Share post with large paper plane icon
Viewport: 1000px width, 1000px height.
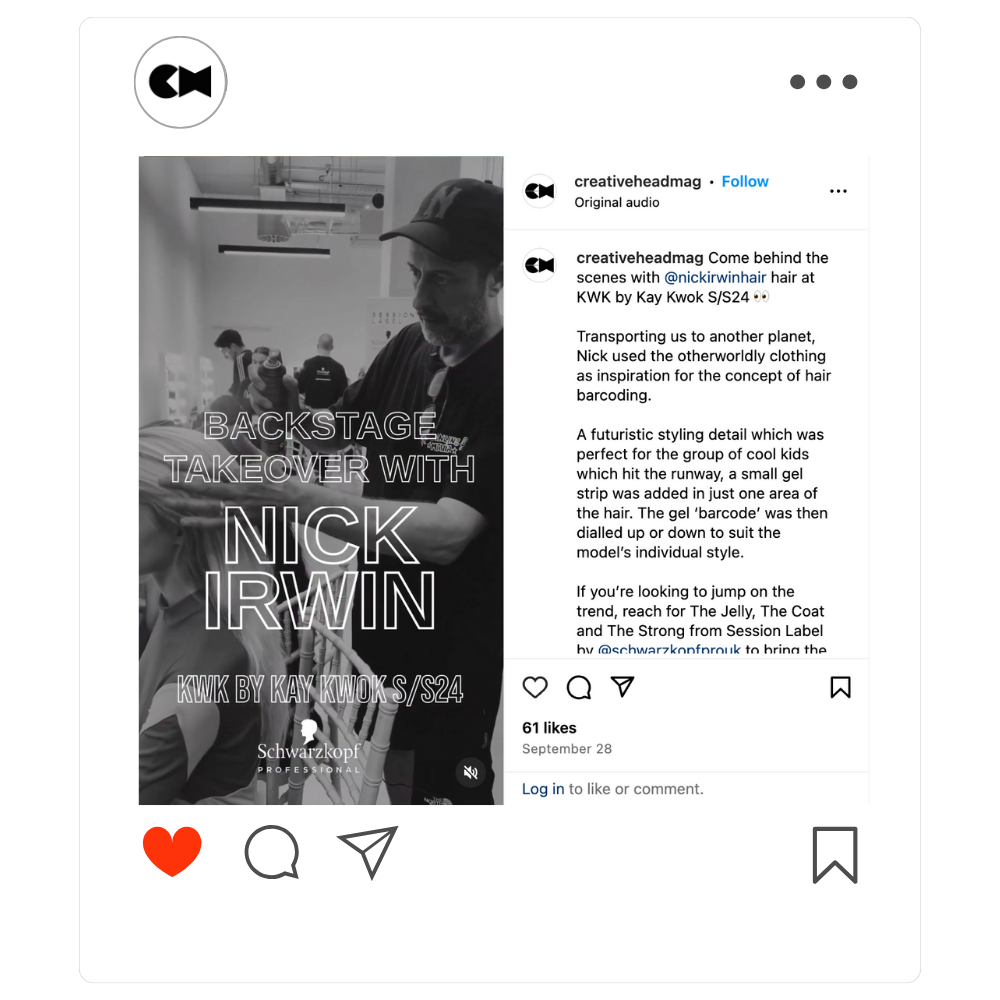368,851
